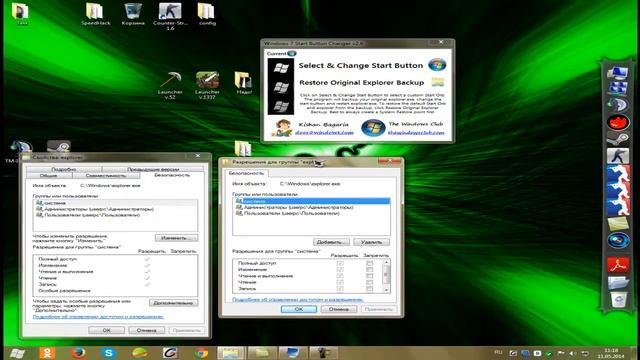Launch Firefox from the taskbar
The image size is (640, 360).
[78, 353]
